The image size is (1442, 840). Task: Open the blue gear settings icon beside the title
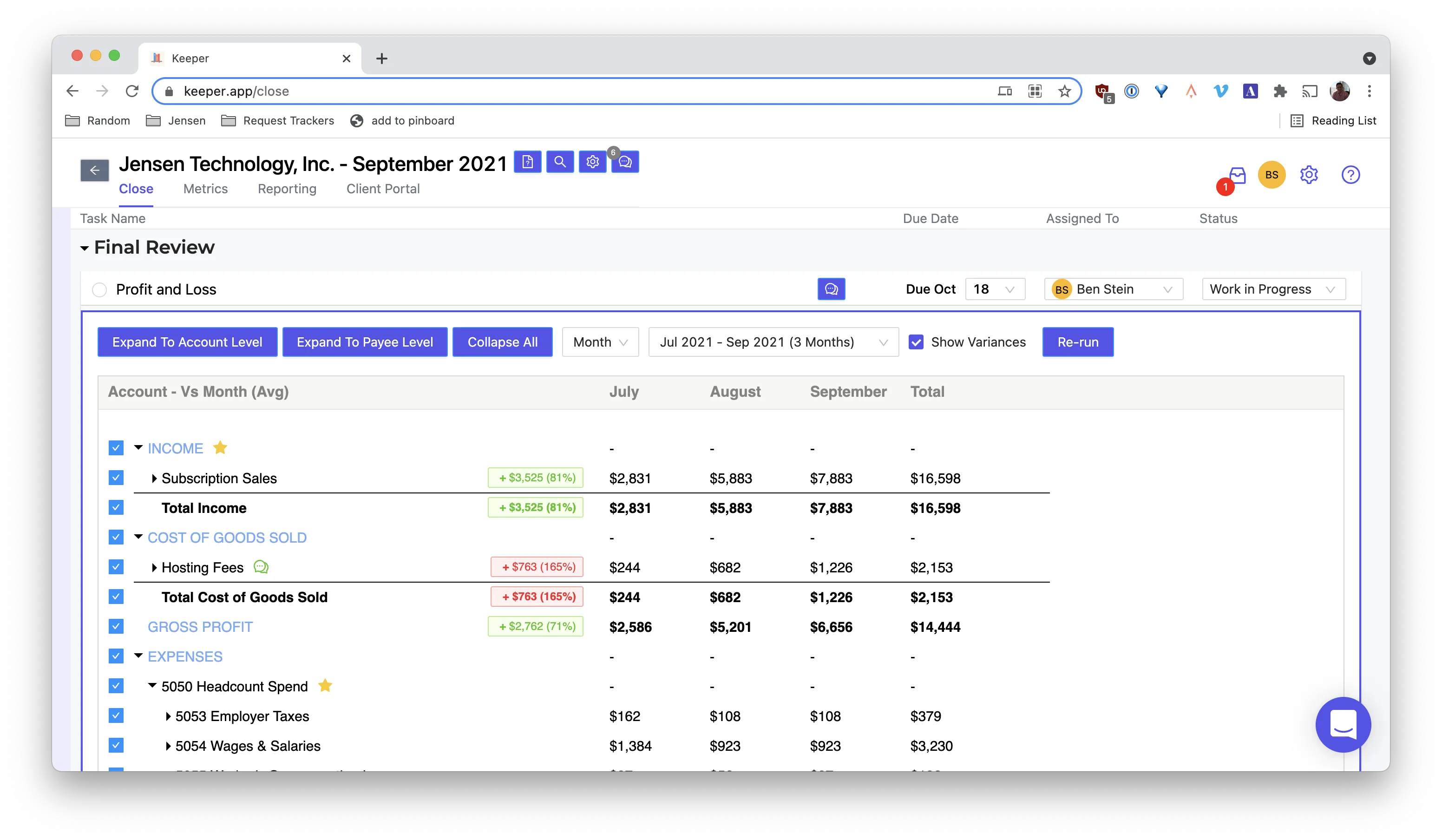pos(592,162)
